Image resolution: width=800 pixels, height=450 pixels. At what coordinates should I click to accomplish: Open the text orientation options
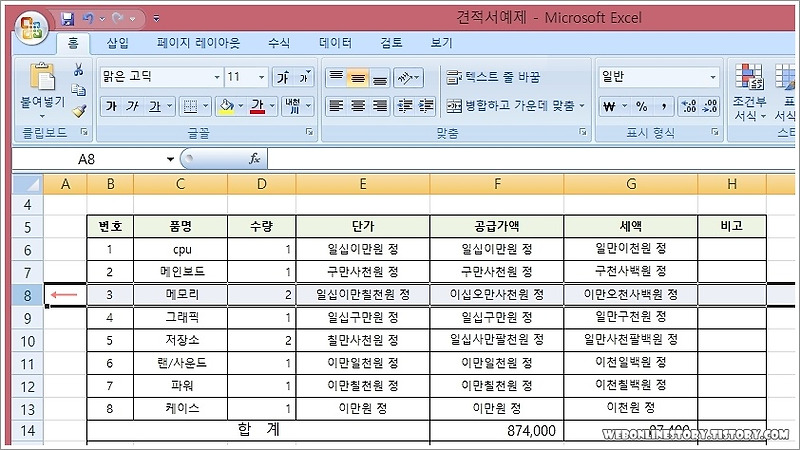click(x=408, y=78)
